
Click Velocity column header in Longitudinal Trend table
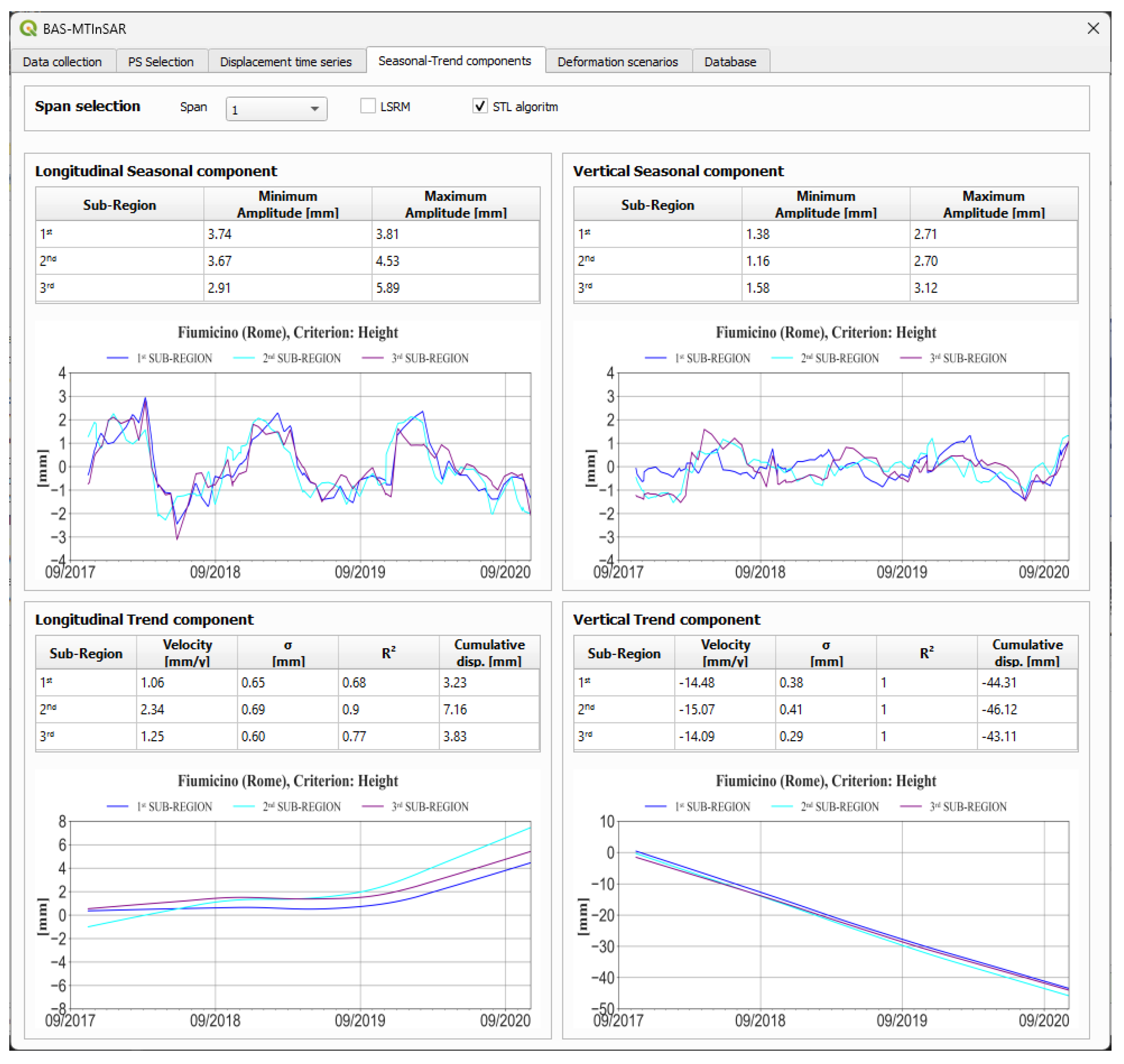click(186, 653)
